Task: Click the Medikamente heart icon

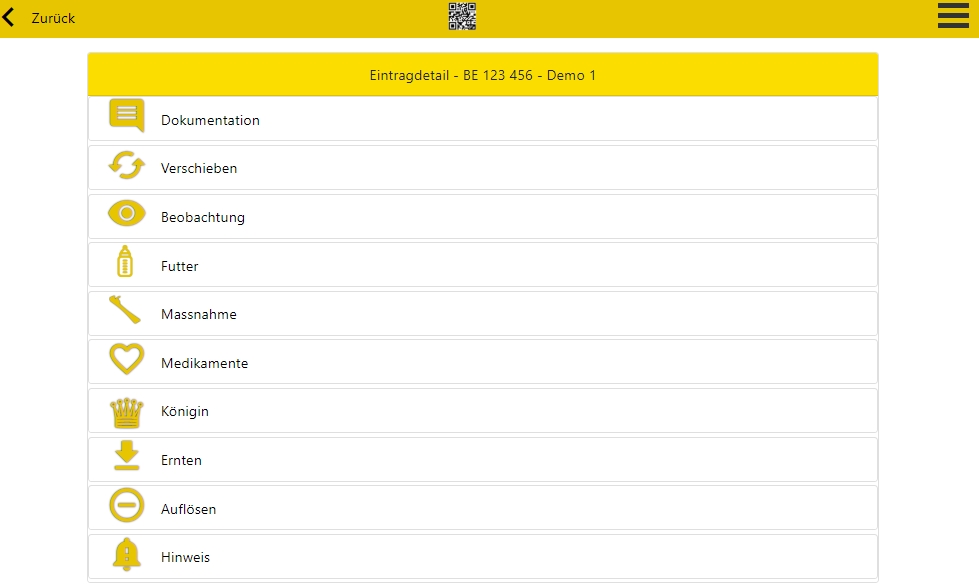Action: click(x=127, y=359)
